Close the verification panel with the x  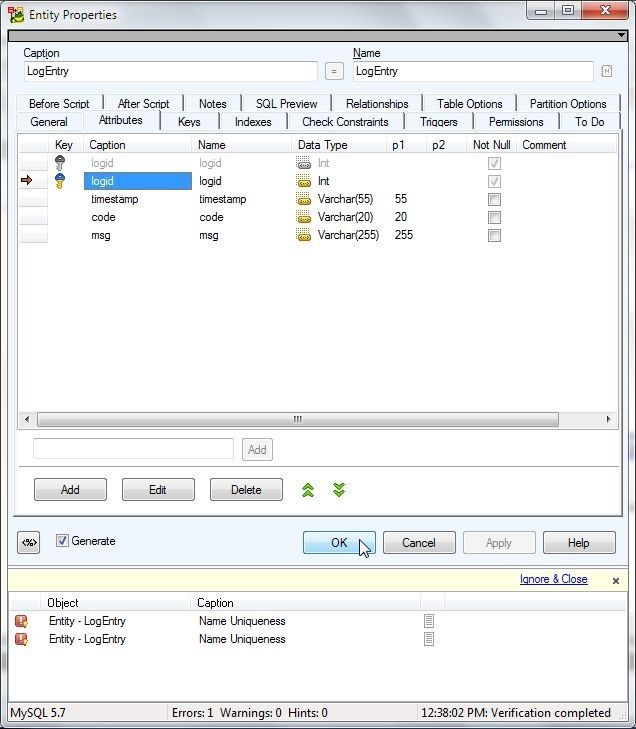tap(616, 581)
